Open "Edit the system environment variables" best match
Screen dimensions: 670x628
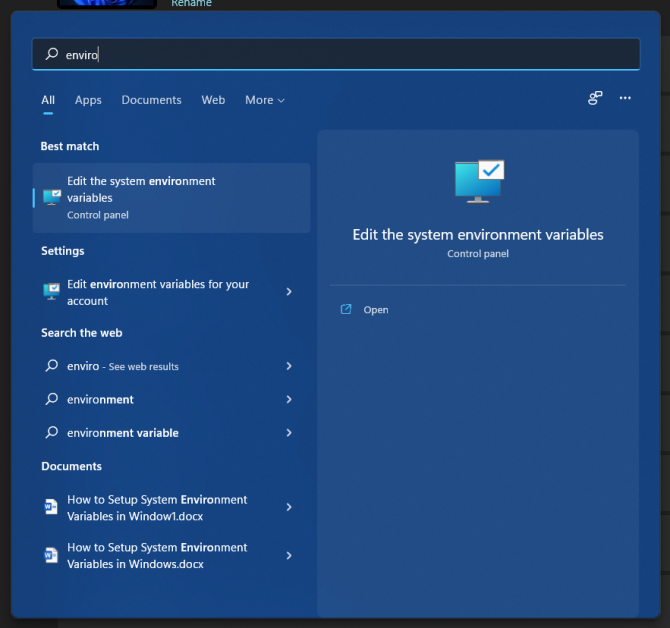tap(170, 197)
